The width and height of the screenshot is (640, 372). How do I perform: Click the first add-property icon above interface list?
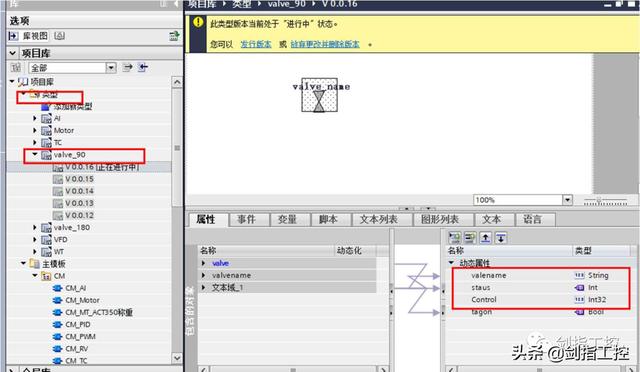pyautogui.click(x=454, y=238)
